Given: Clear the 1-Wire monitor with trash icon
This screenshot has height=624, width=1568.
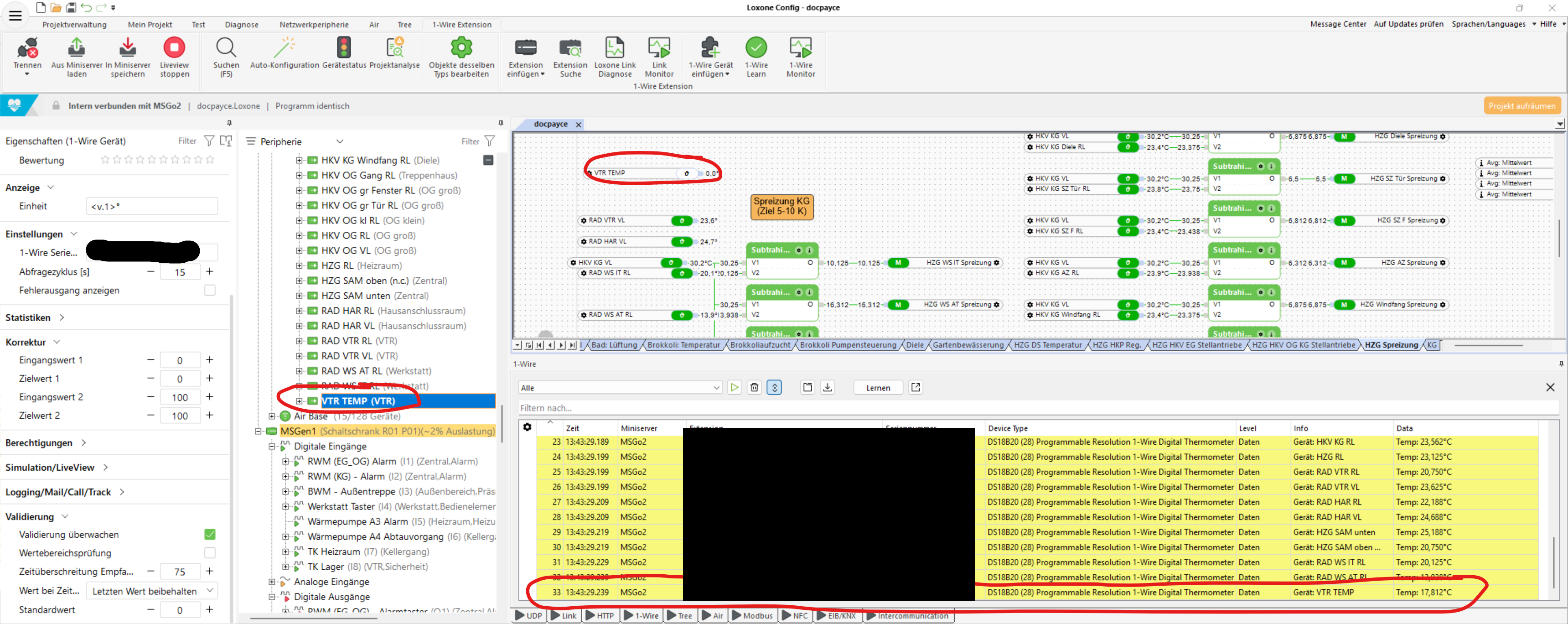Looking at the screenshot, I should (x=754, y=387).
